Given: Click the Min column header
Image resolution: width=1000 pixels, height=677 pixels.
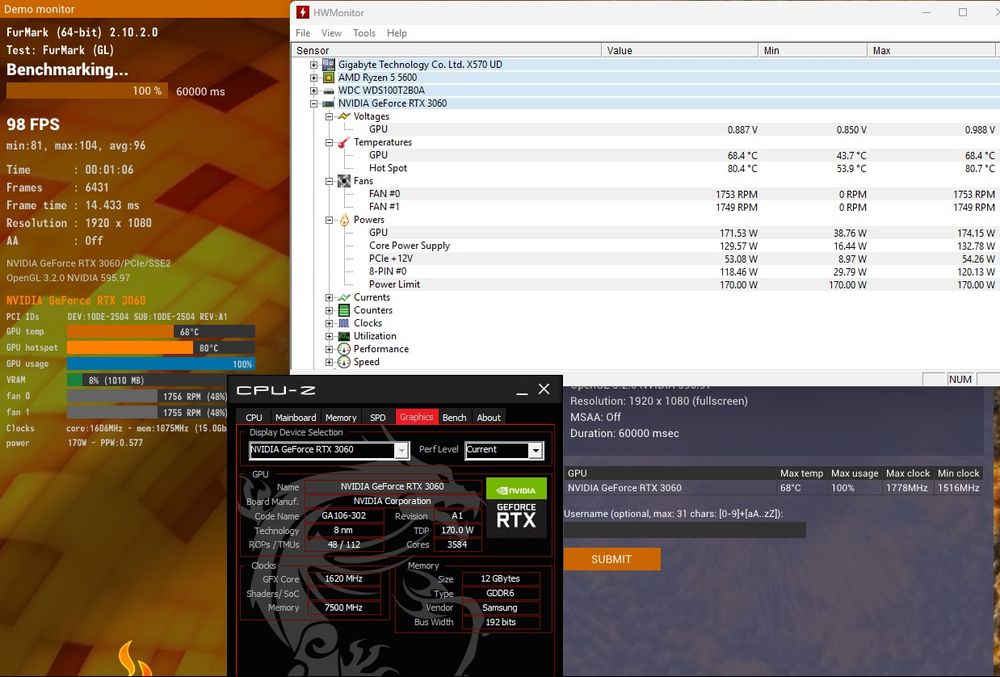Looking at the screenshot, I should pos(812,50).
